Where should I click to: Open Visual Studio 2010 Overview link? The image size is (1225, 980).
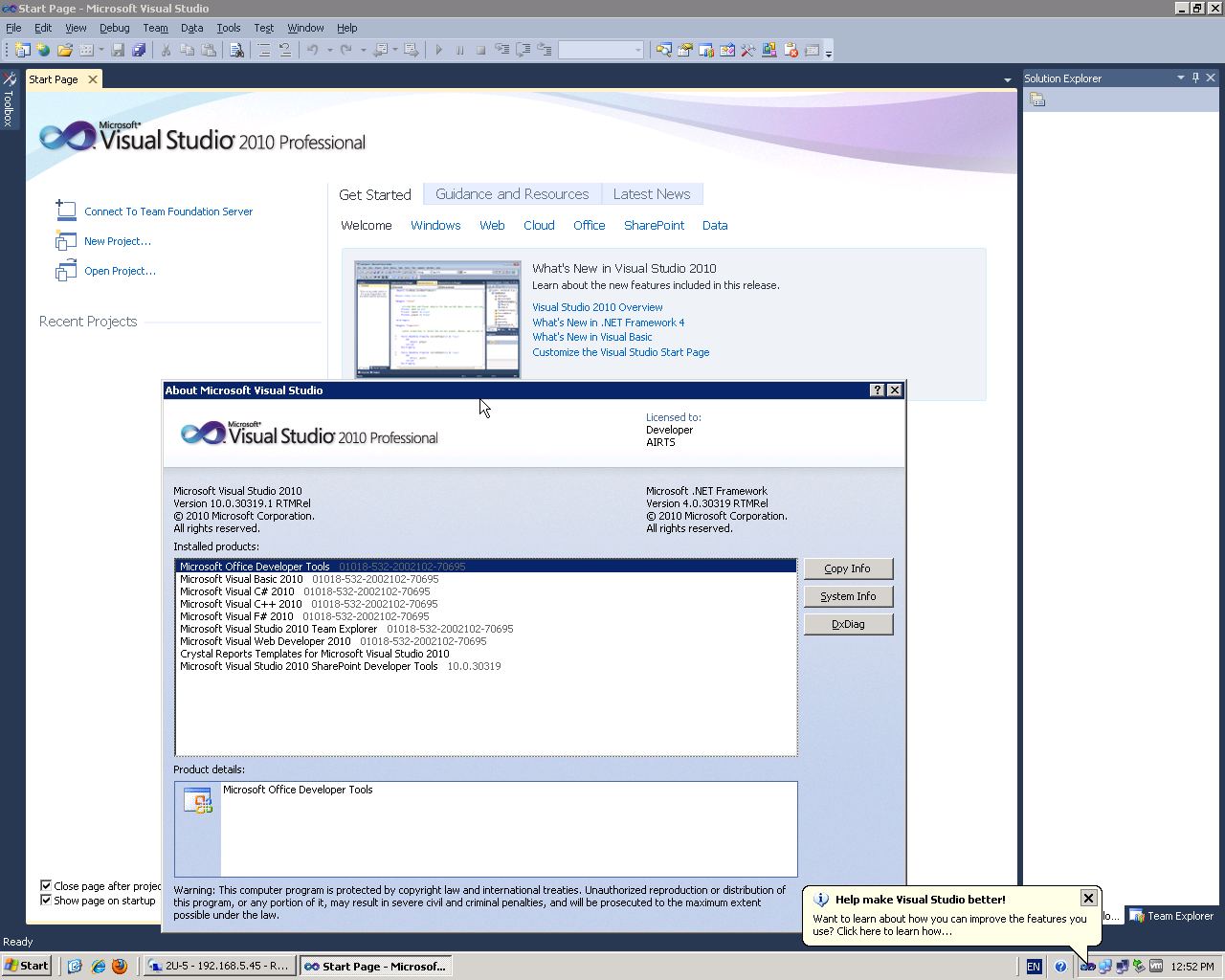pos(597,307)
